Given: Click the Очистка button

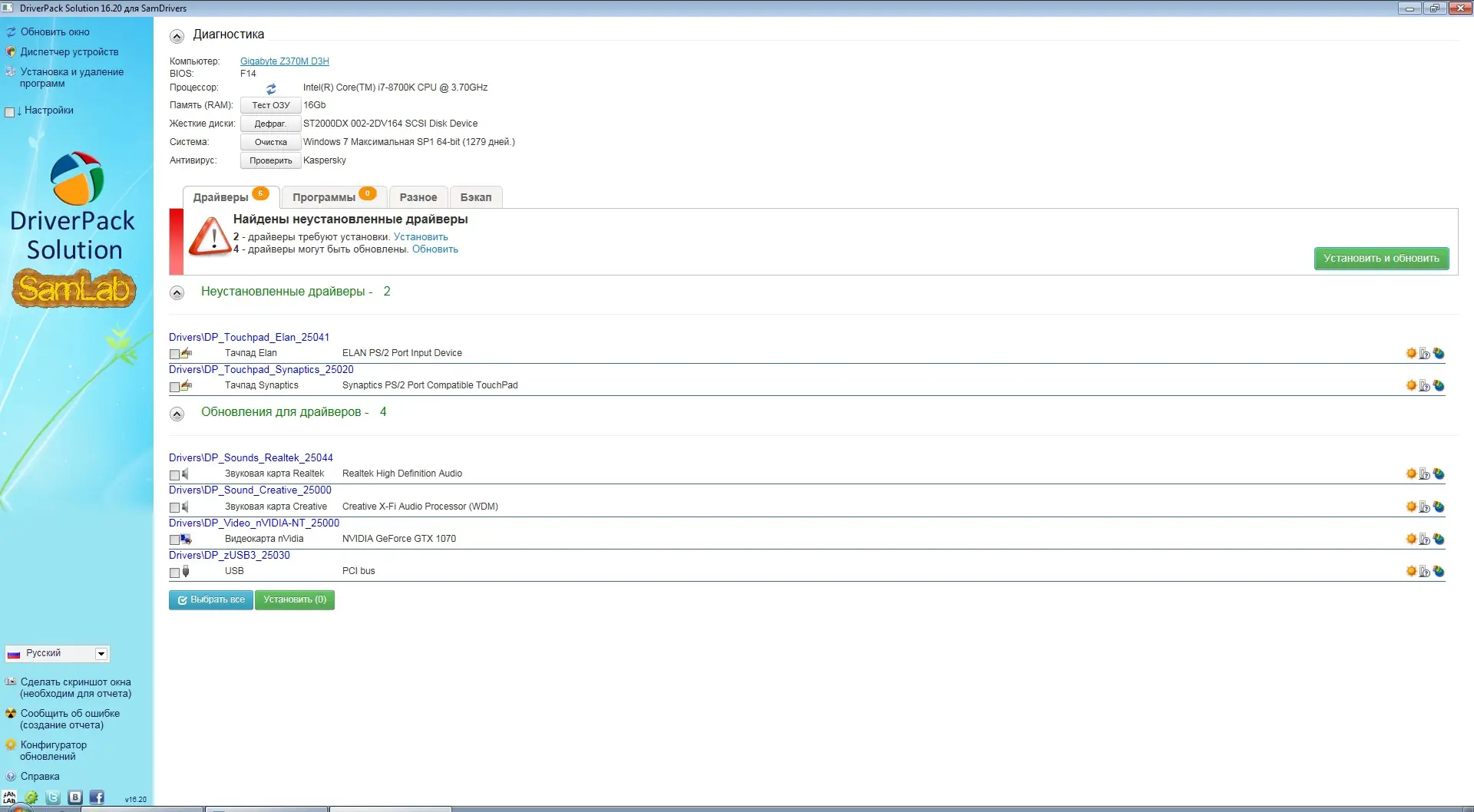Looking at the screenshot, I should pos(270,142).
